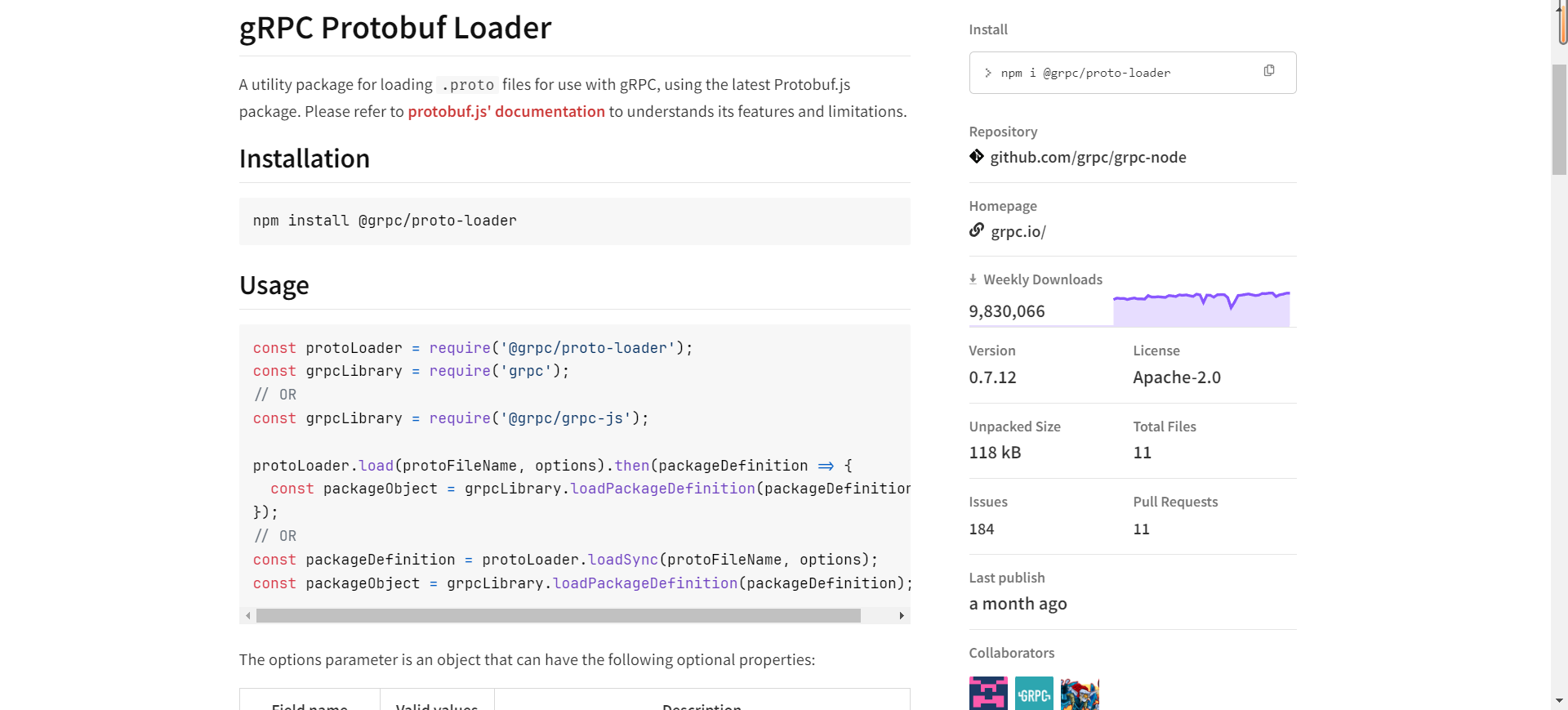
Task: Click the page's vertical scrollbar thumb
Action: [1559, 118]
